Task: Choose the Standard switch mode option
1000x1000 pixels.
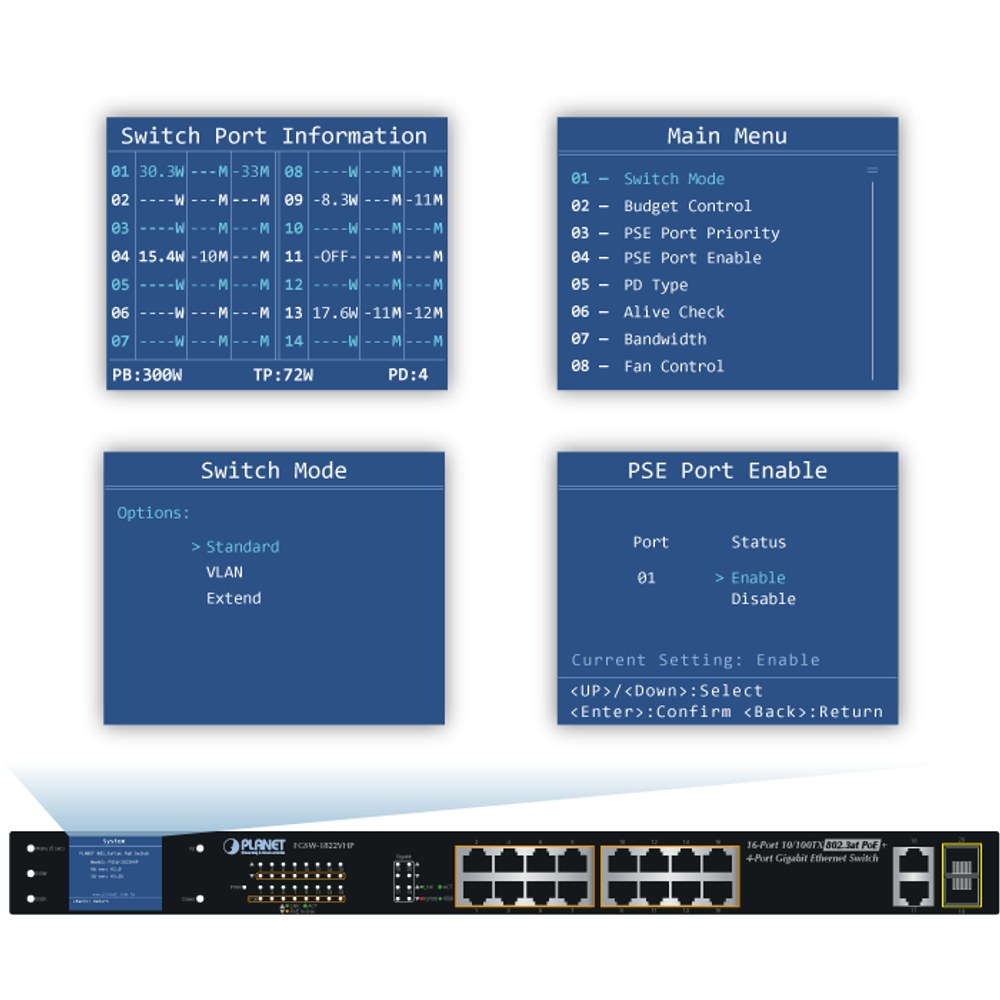Action: (x=242, y=547)
